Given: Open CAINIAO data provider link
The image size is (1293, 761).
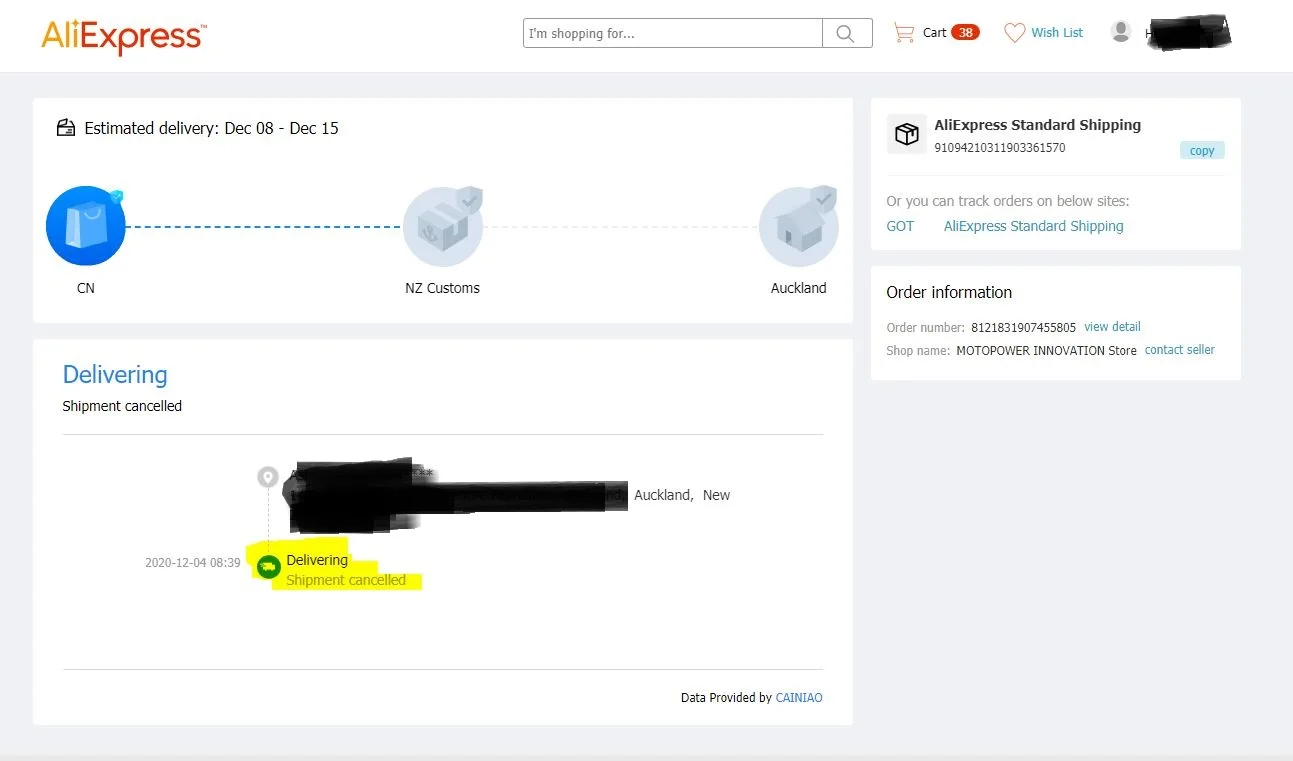Looking at the screenshot, I should click(x=799, y=698).
